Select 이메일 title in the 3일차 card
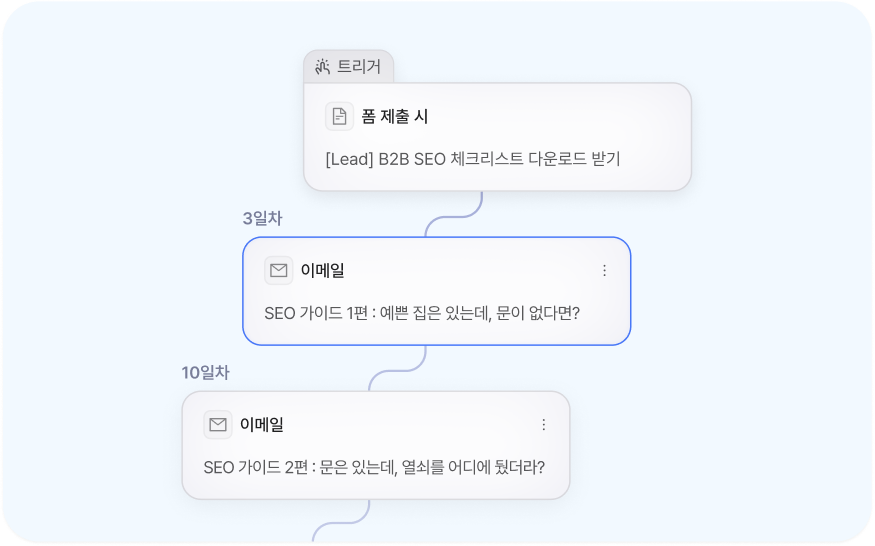875x546 pixels. [x=322, y=270]
